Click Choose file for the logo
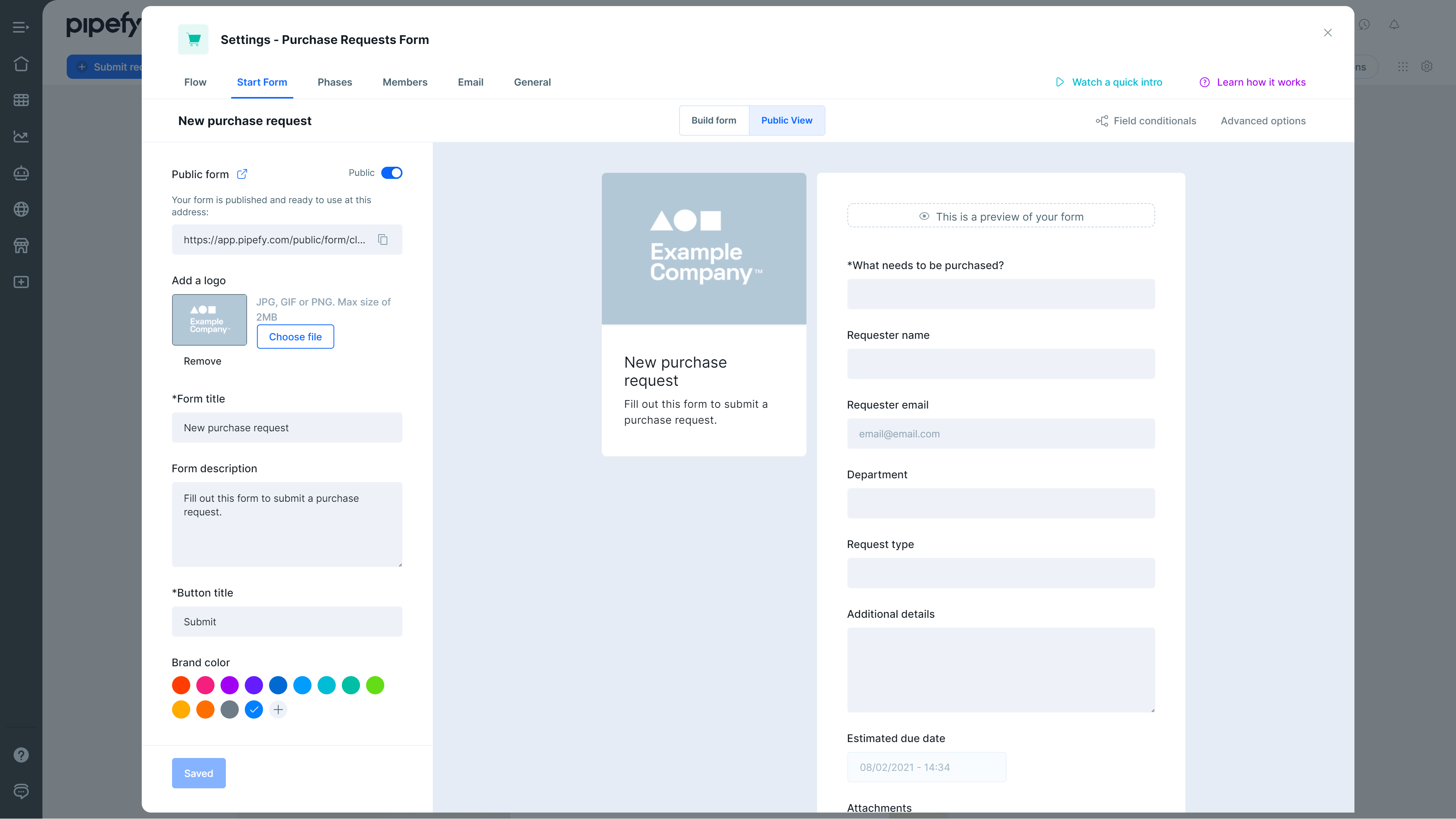This screenshot has height=819, width=1456. point(295,337)
